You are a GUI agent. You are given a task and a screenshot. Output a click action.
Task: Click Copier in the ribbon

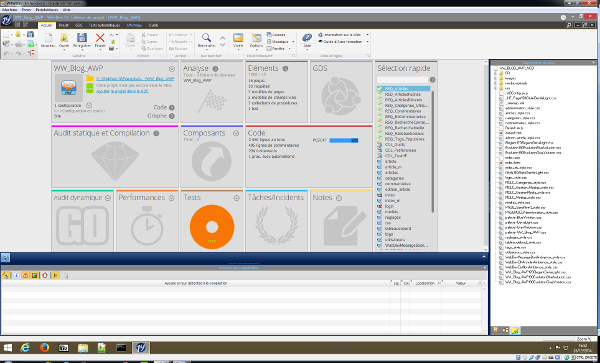tap(149, 41)
